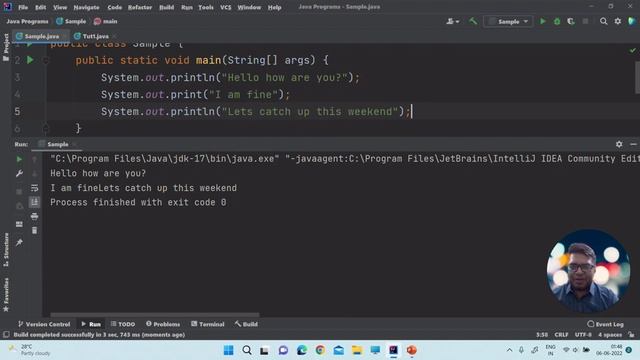640x360 pixels.
Task: Open the user account dropdown icon
Action: (452, 21)
